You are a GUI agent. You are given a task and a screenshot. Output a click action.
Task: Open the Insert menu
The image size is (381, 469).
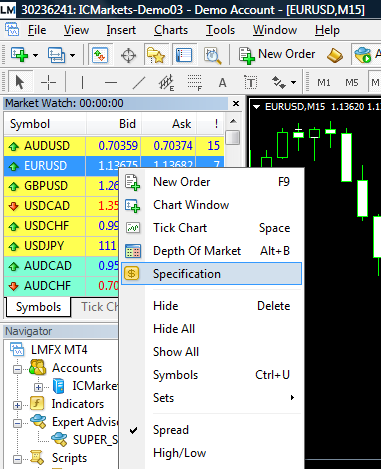[x=121, y=30]
